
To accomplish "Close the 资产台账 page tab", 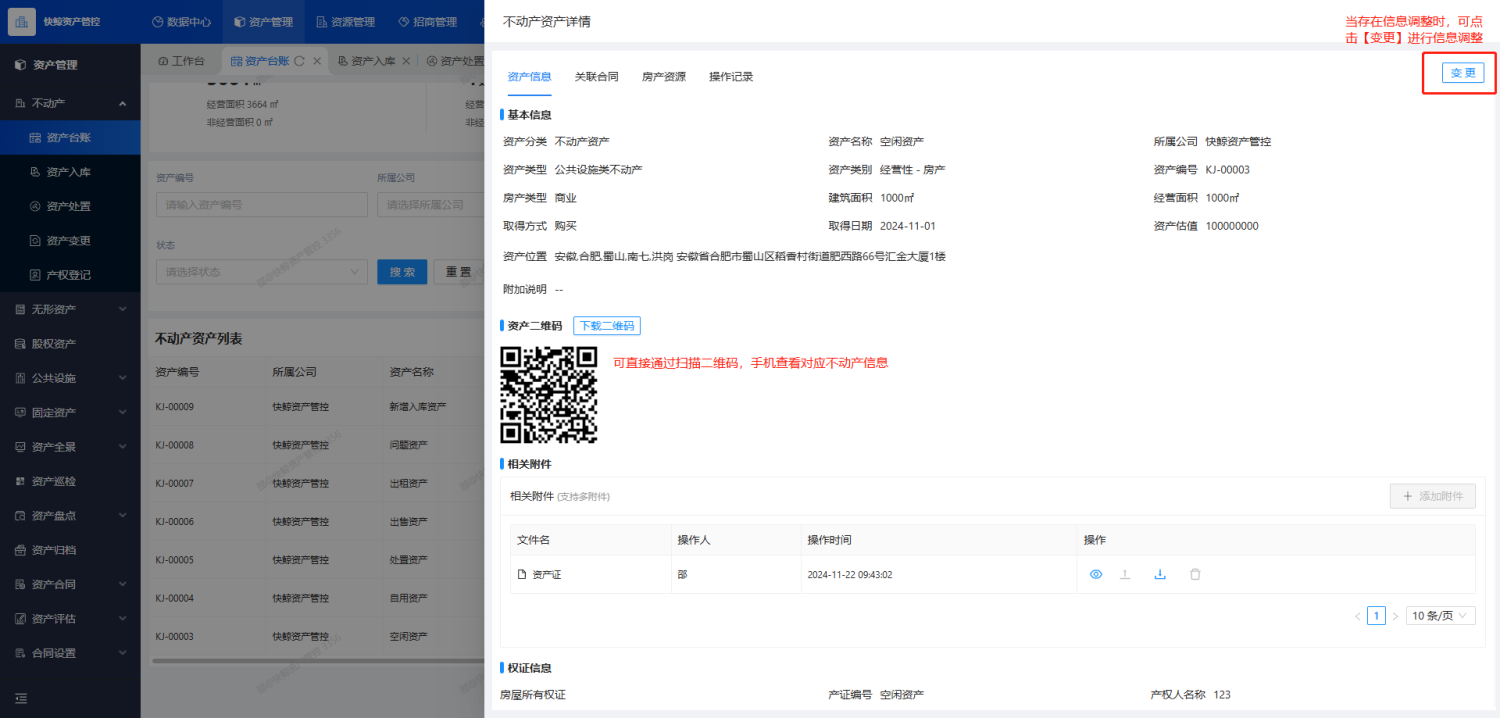I will pyautogui.click(x=317, y=61).
